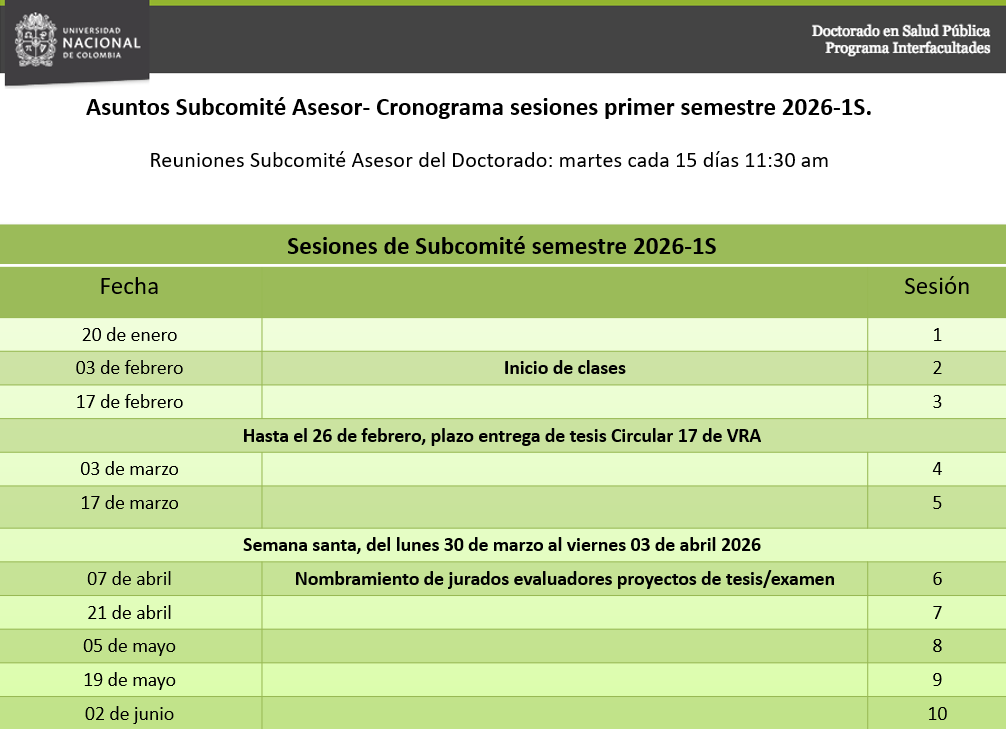The height and width of the screenshot is (729, 1006).
Task: Select the 02 de junio date cell
Action: click(129, 714)
